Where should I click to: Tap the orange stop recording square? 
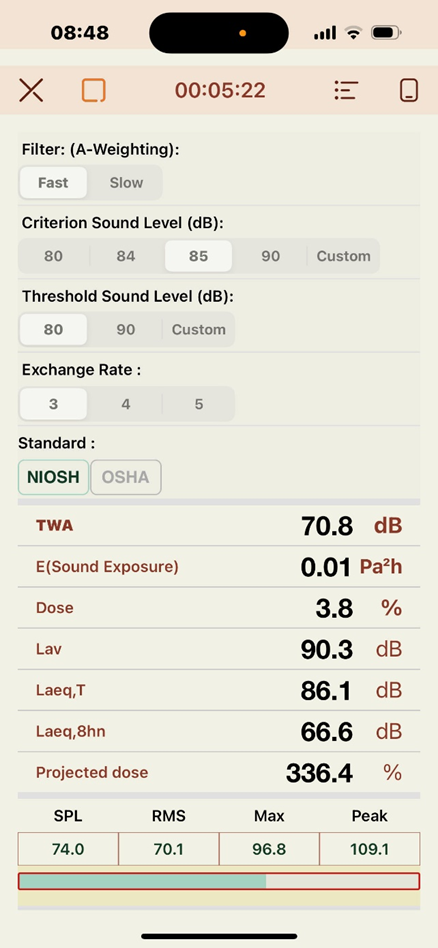pos(94,90)
